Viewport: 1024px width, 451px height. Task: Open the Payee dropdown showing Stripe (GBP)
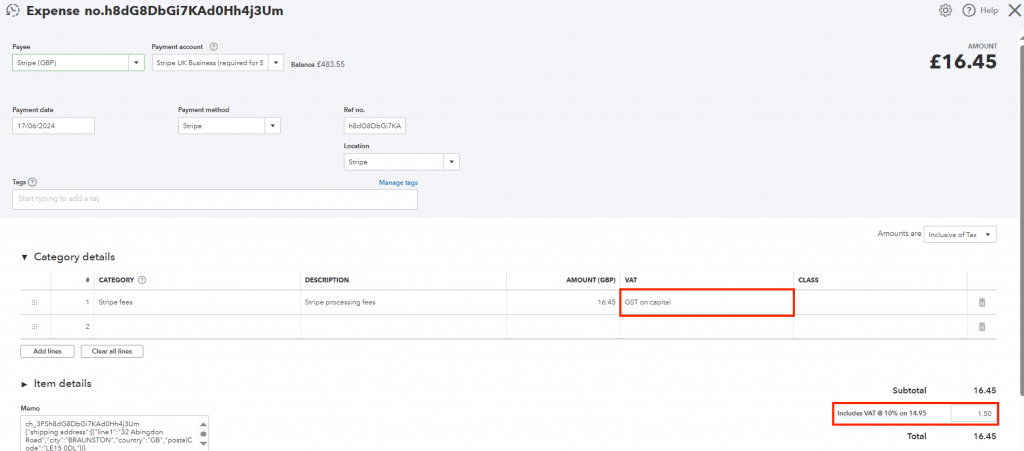tap(136, 63)
